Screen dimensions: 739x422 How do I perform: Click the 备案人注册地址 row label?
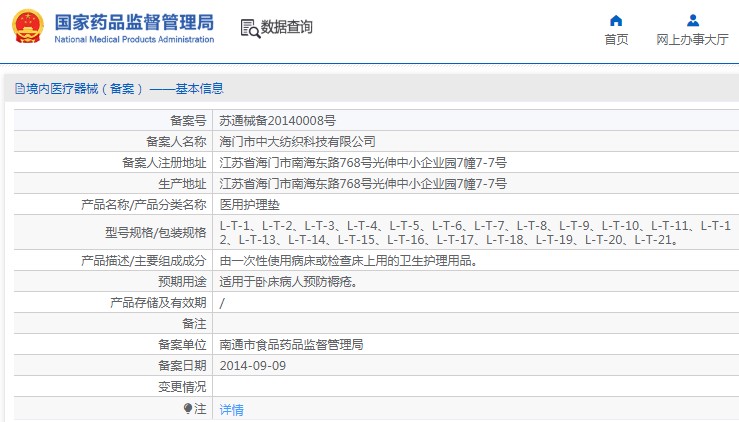(x=164, y=163)
